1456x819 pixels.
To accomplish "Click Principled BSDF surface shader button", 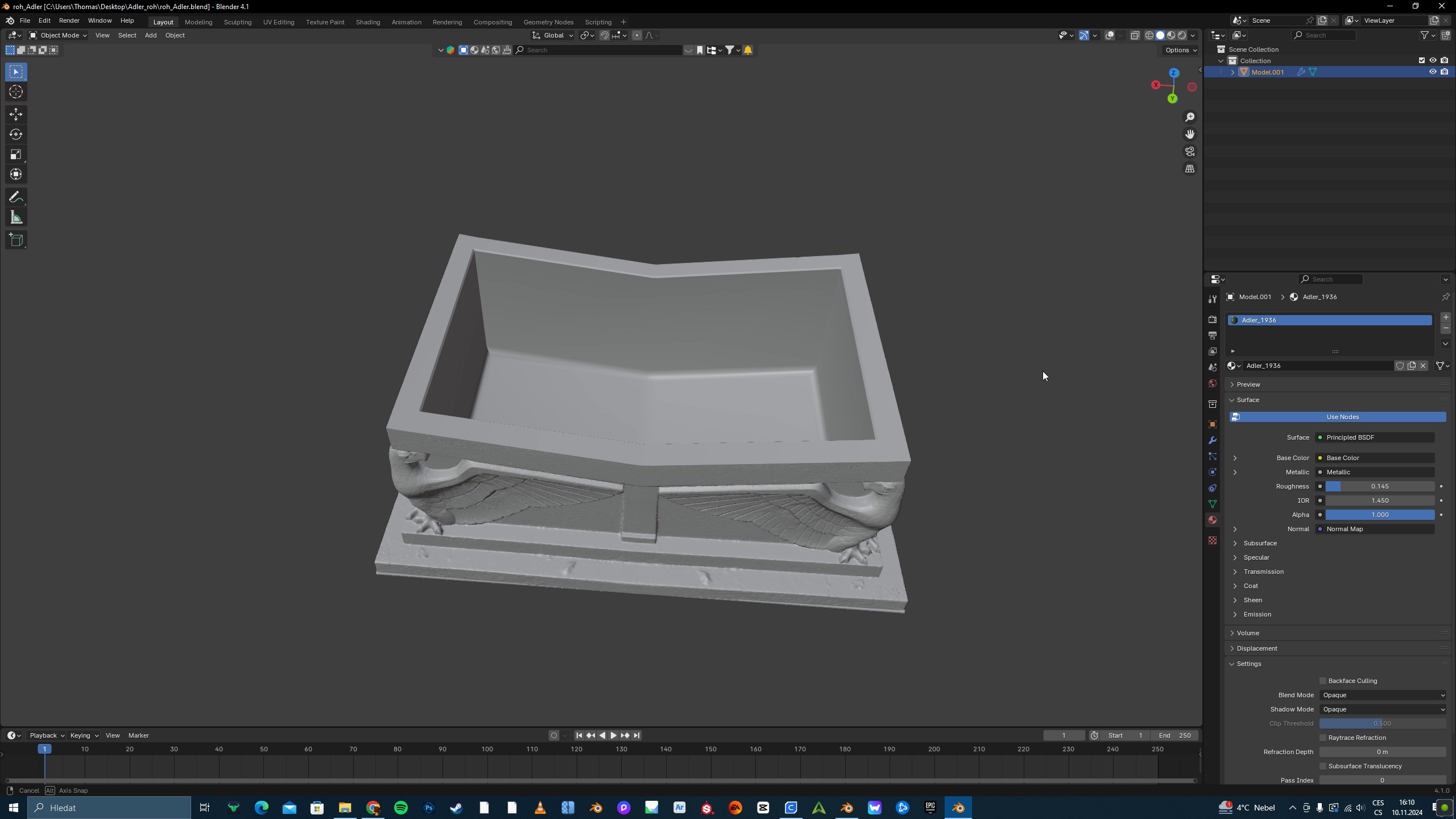I will tap(1375, 437).
